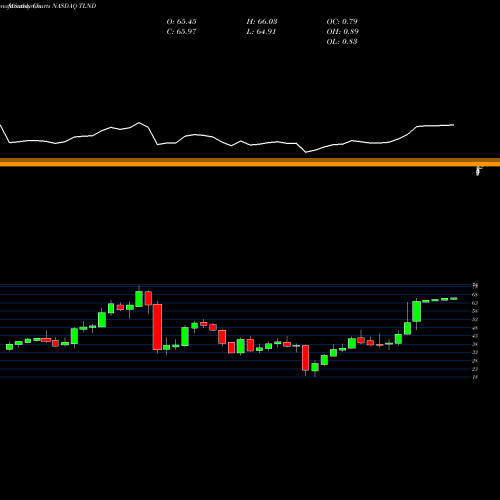Click the tall green candle at the peak
500x500 pixels.
coord(139,299)
